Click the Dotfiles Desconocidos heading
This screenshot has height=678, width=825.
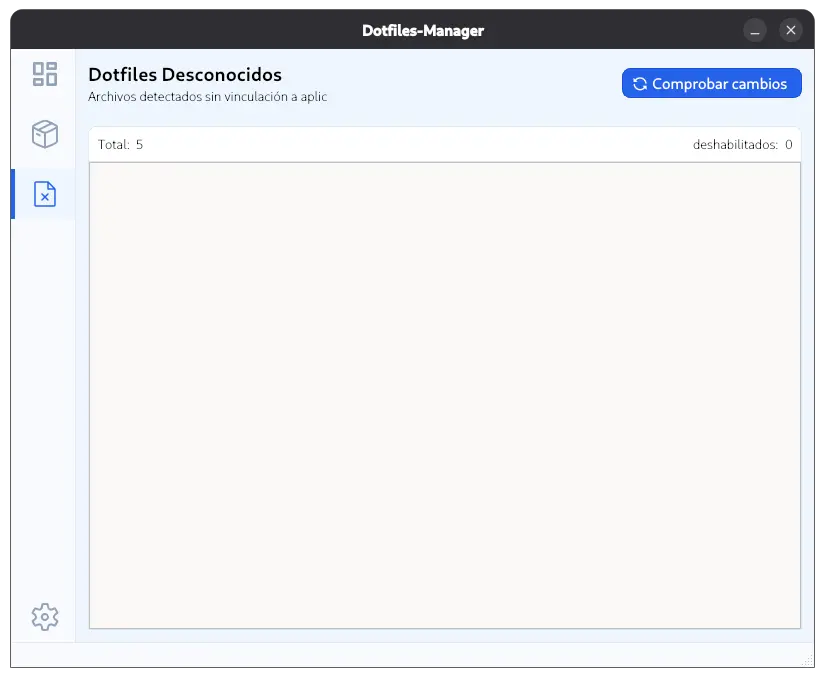[185, 75]
